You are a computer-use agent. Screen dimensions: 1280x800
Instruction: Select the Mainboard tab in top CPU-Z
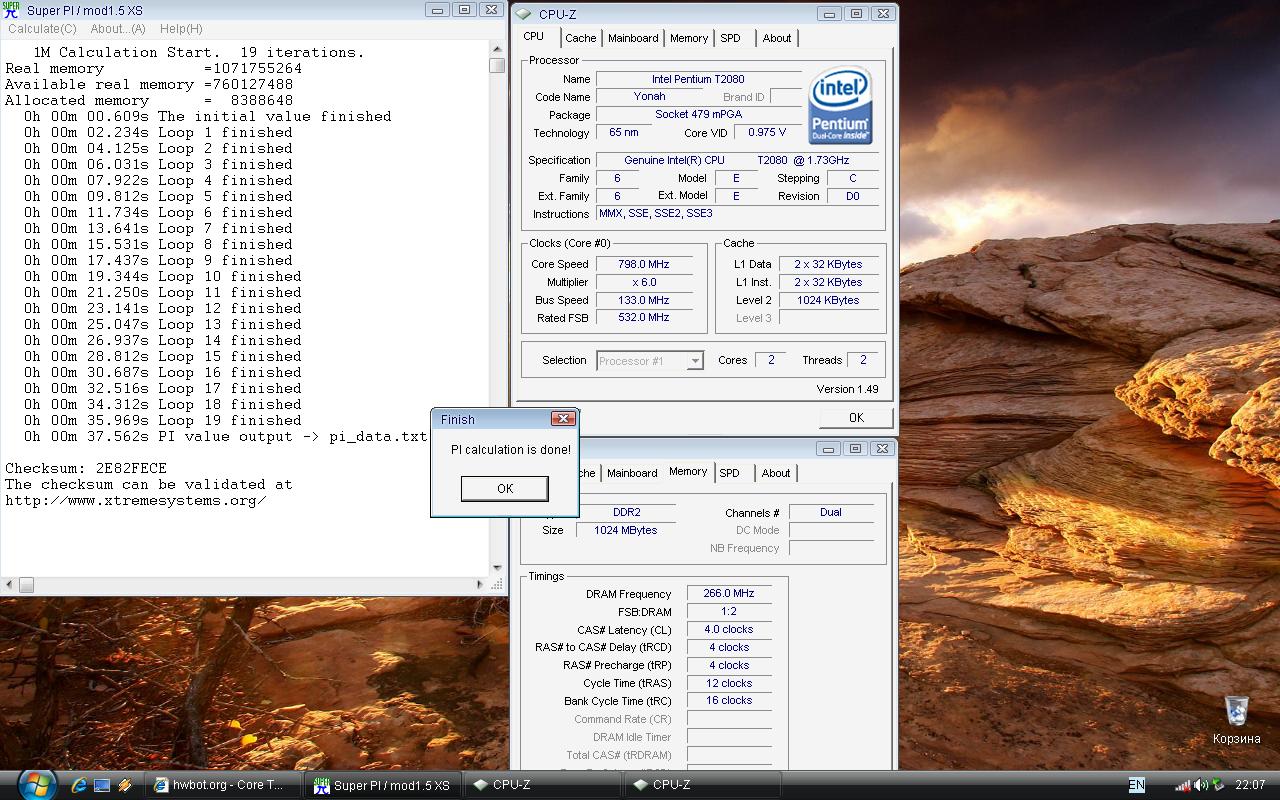point(633,38)
